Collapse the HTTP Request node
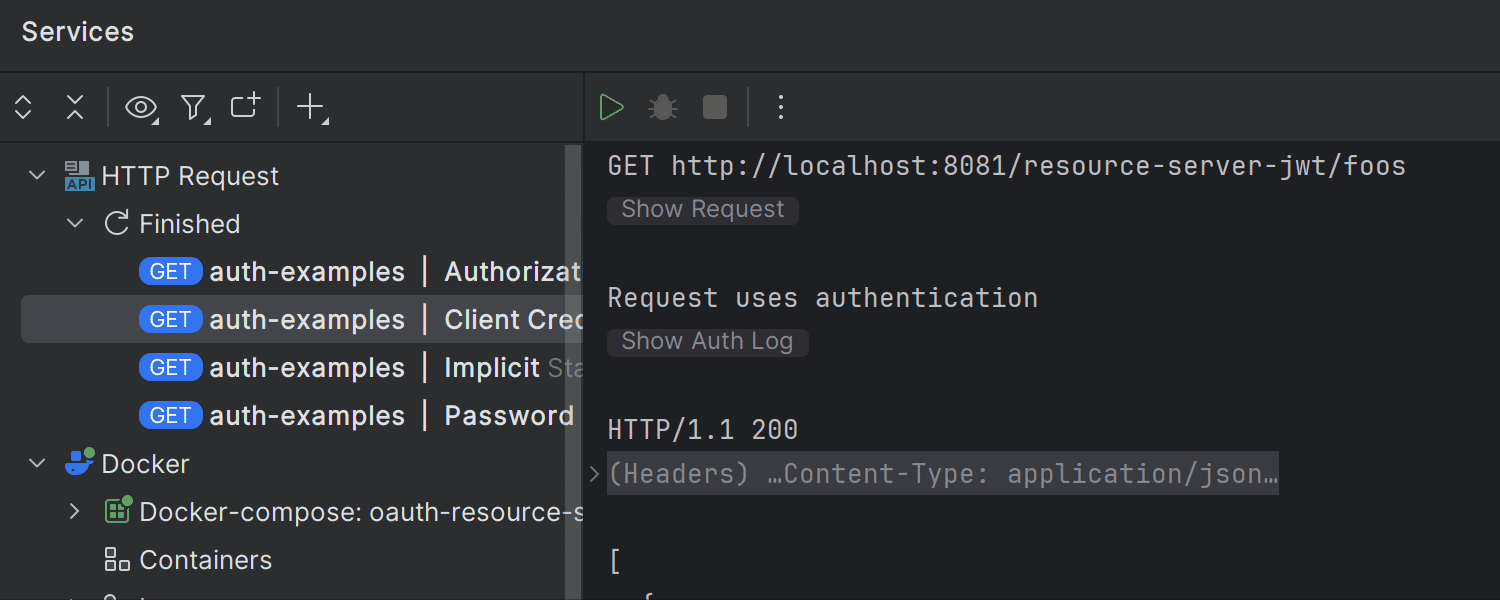 37,175
